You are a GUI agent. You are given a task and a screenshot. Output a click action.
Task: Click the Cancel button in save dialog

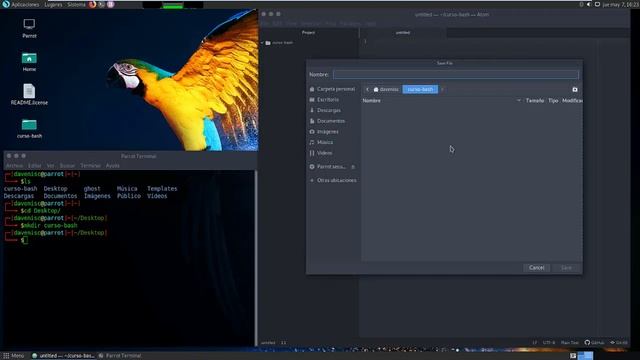coord(536,268)
